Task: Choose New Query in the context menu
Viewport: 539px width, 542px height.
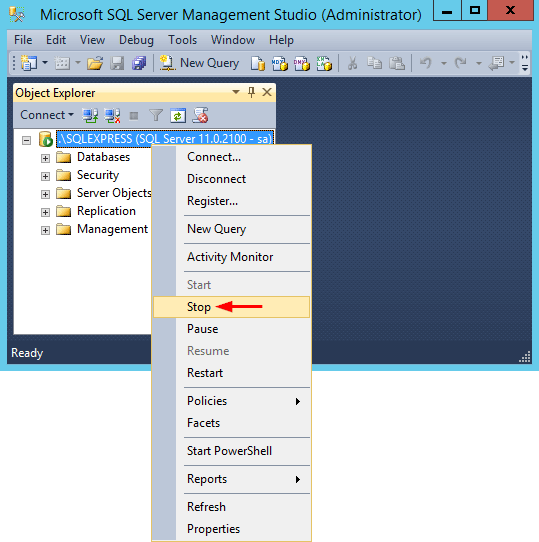Action: click(x=232, y=229)
